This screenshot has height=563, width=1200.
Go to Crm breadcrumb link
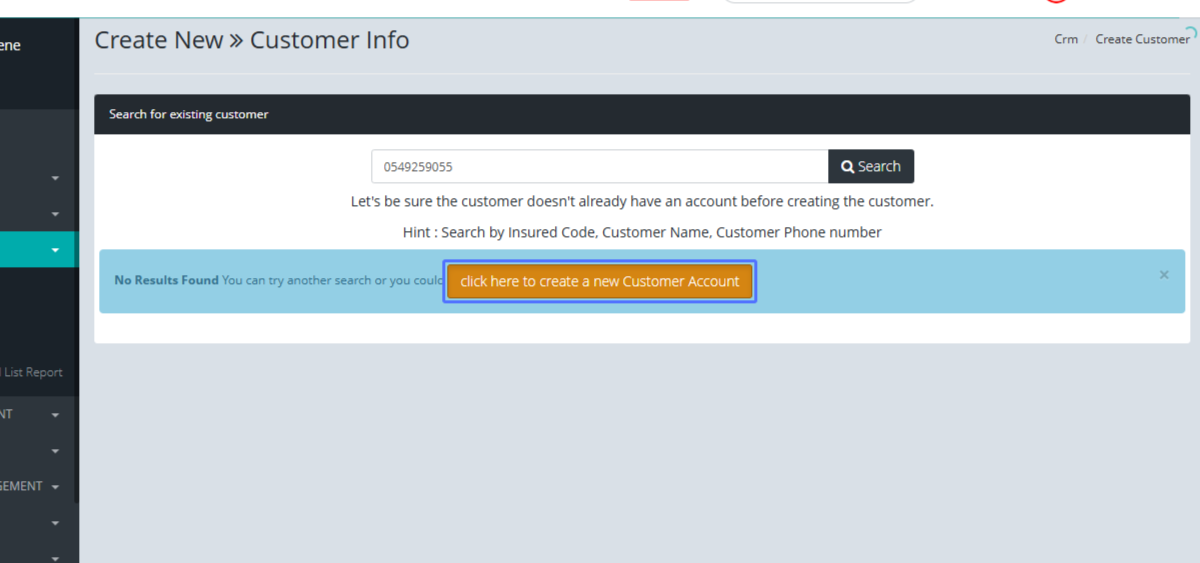pyautogui.click(x=1066, y=39)
